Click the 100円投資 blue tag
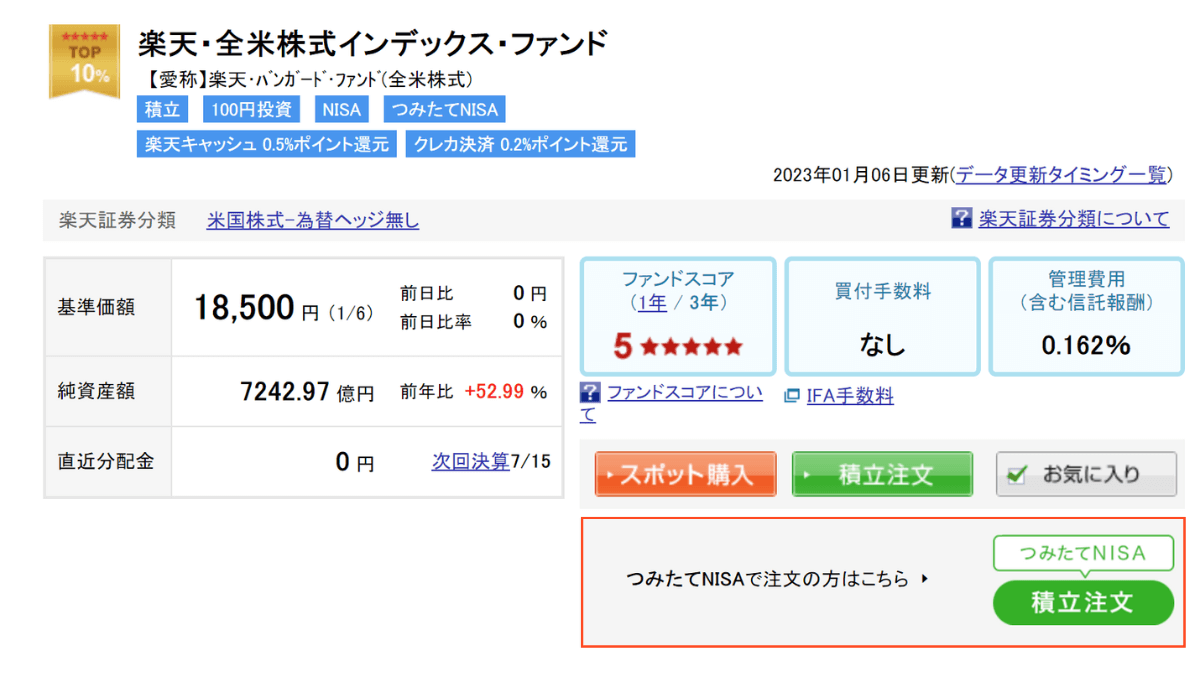 click(x=251, y=110)
